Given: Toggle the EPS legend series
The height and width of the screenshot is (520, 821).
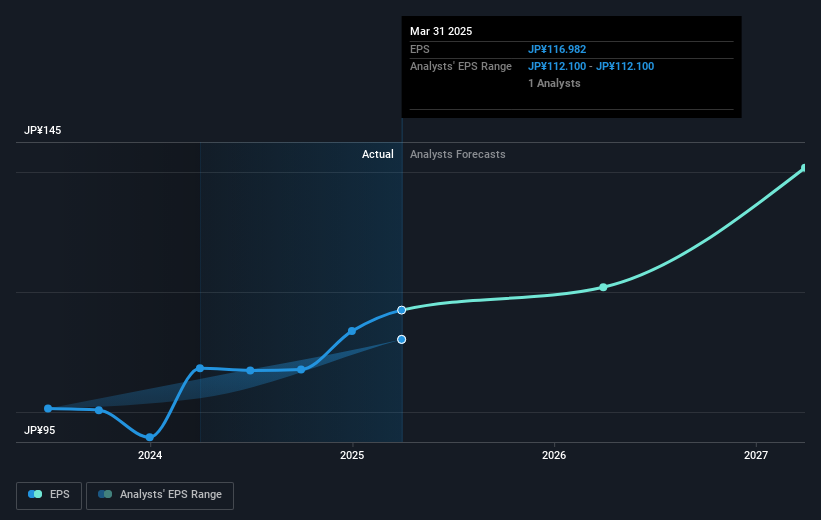Looking at the screenshot, I should tap(49, 495).
